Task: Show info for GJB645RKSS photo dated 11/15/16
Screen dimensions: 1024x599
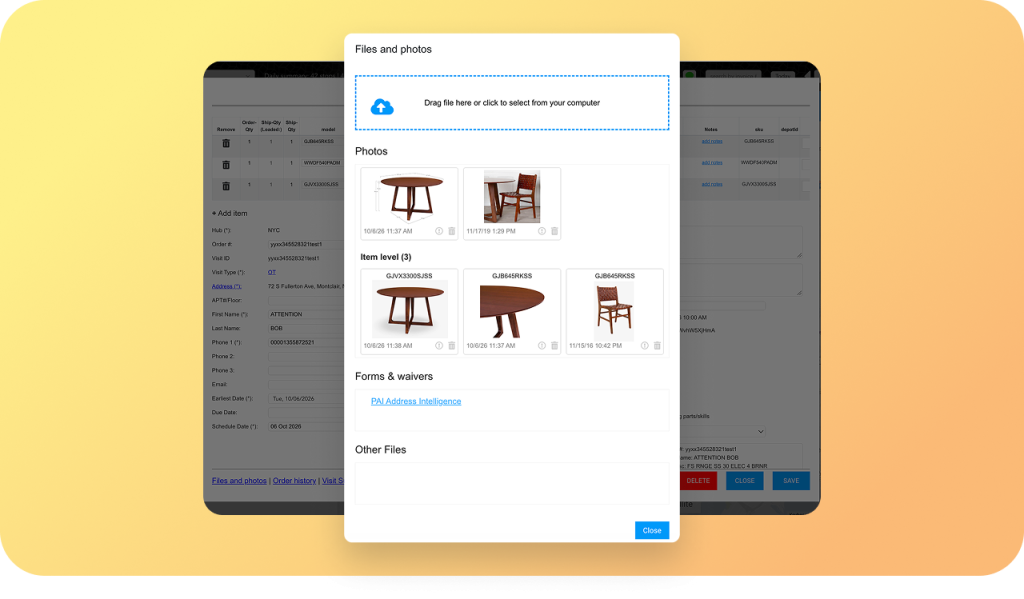Action: tap(645, 346)
